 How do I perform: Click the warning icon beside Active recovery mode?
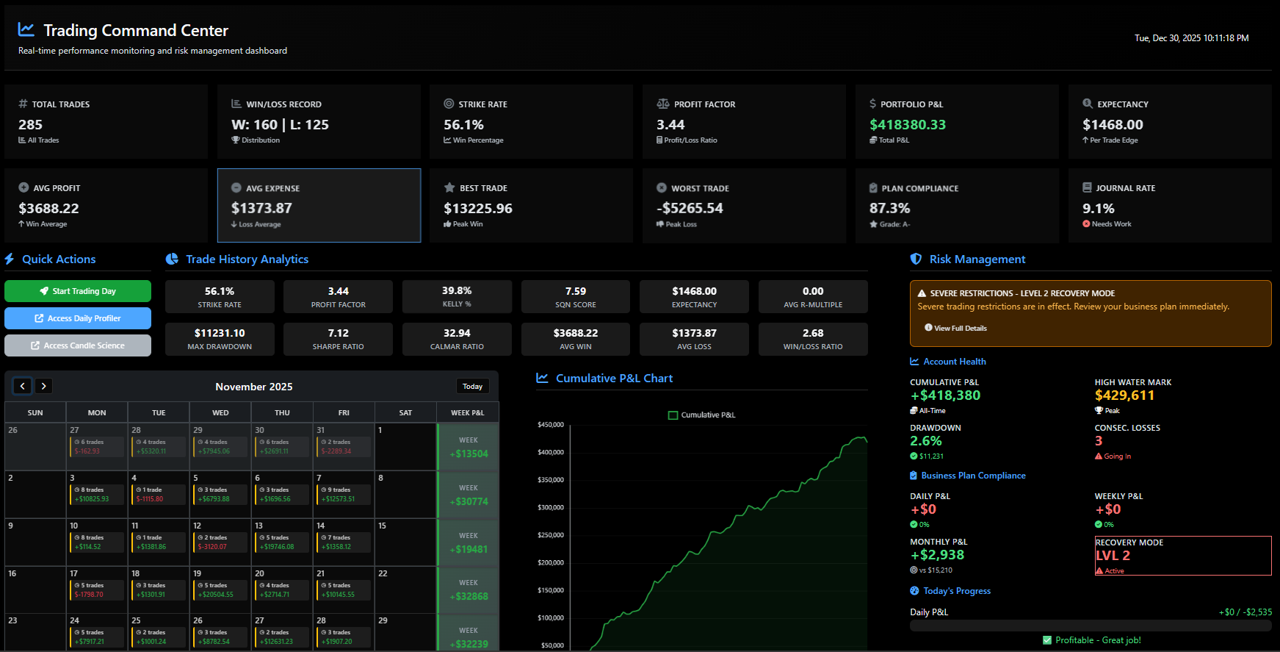pos(1100,571)
